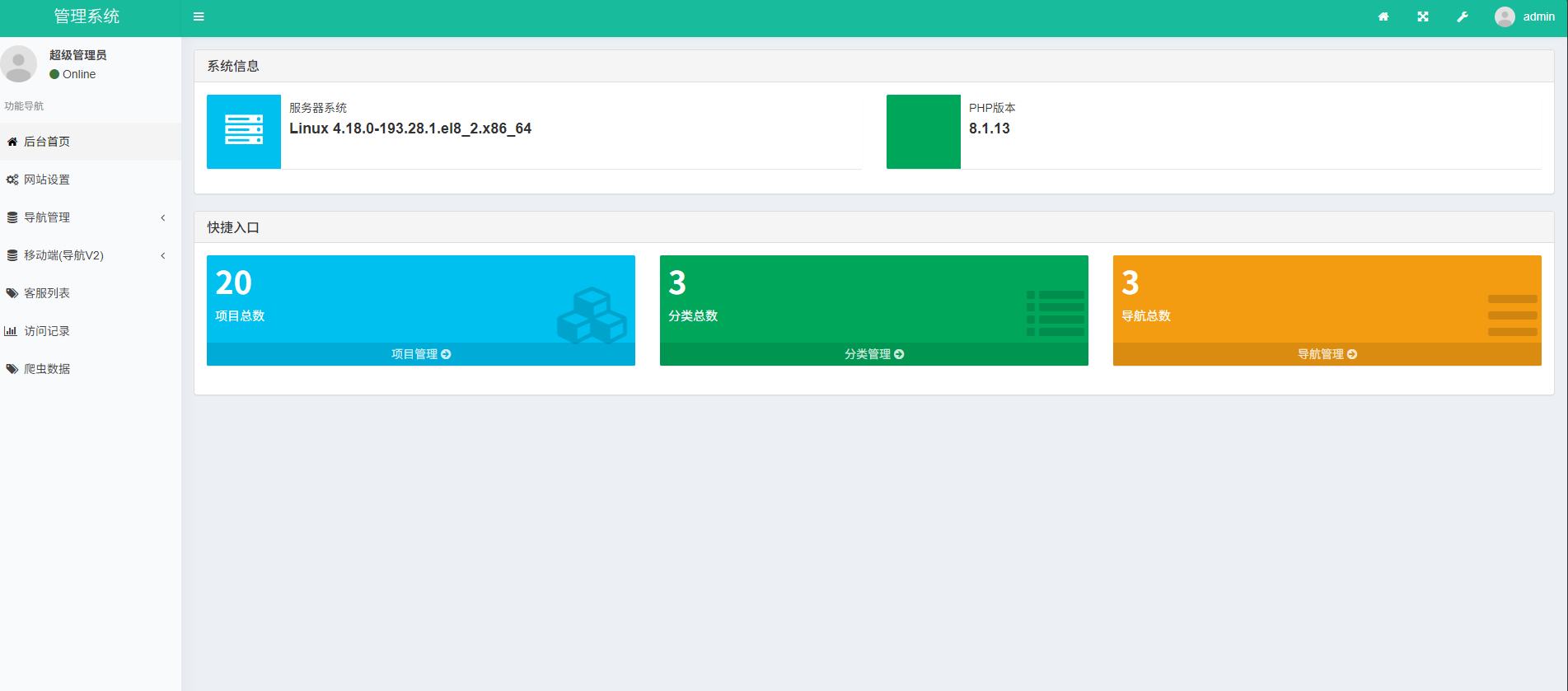
Task: Click the tag icon beside 客服列表
Action: coord(12,293)
